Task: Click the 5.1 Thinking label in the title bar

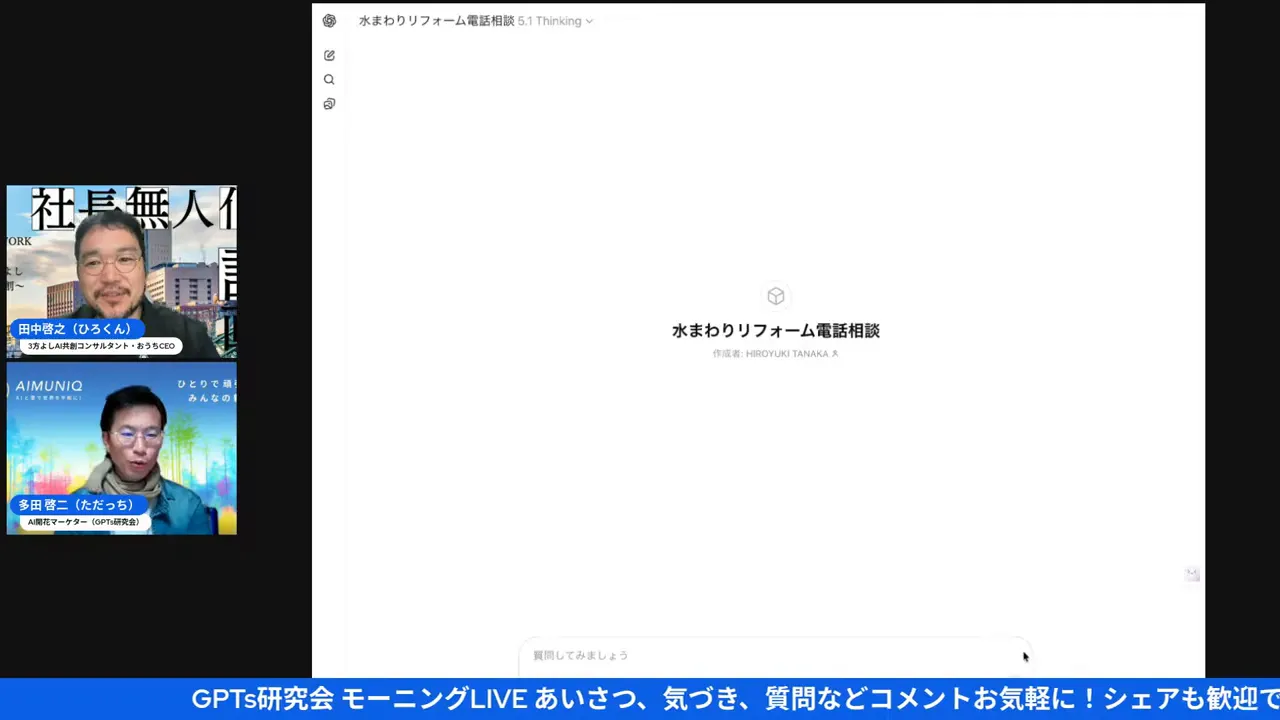Action: 549,20
